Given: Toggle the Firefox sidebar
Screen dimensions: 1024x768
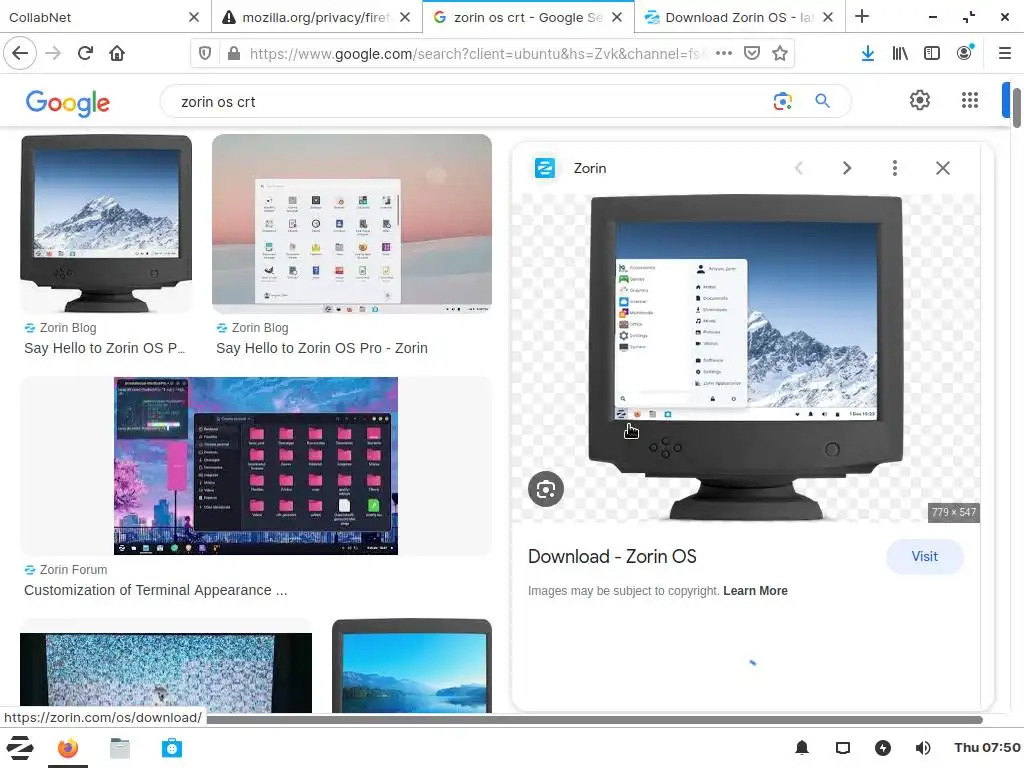Looking at the screenshot, I should coord(932,54).
